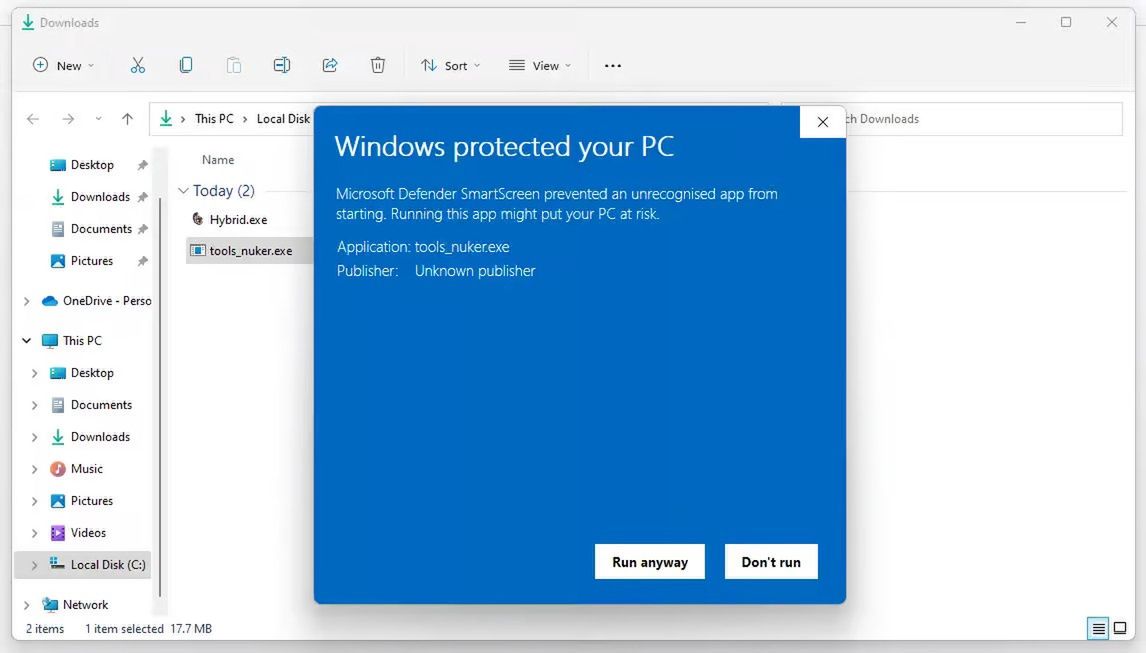Maximize the Downloads window
Screen dimensions: 1146x653
(1066, 23)
